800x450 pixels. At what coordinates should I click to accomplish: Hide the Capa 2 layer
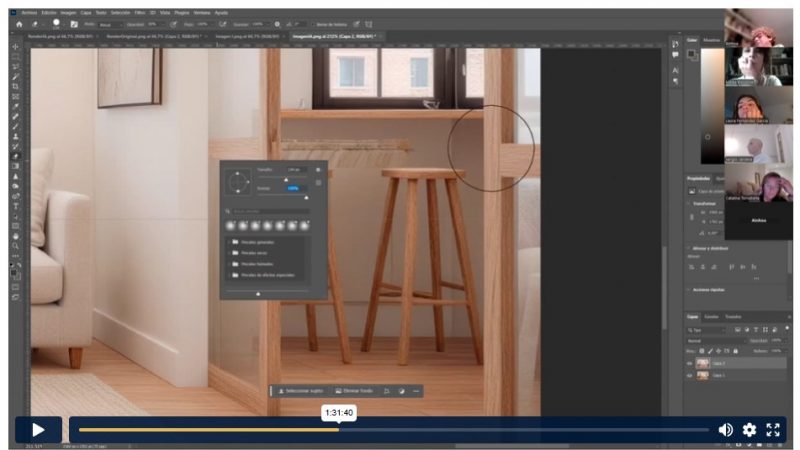[x=690, y=363]
